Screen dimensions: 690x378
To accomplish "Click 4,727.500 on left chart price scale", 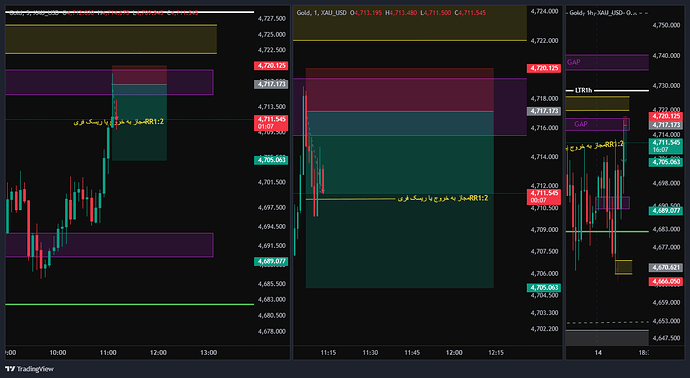I will (272, 18).
